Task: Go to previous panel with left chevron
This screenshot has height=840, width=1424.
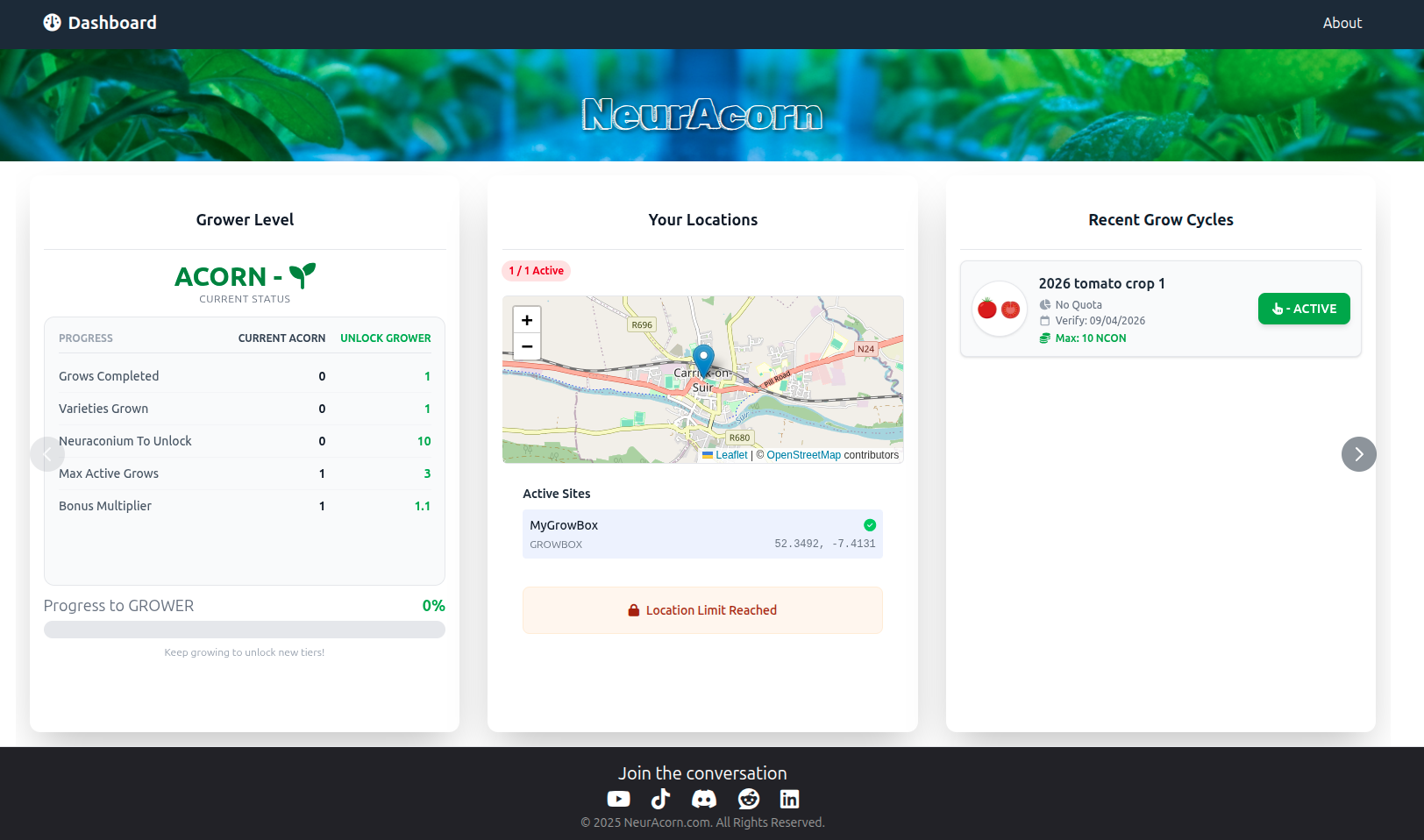Action: (x=47, y=454)
